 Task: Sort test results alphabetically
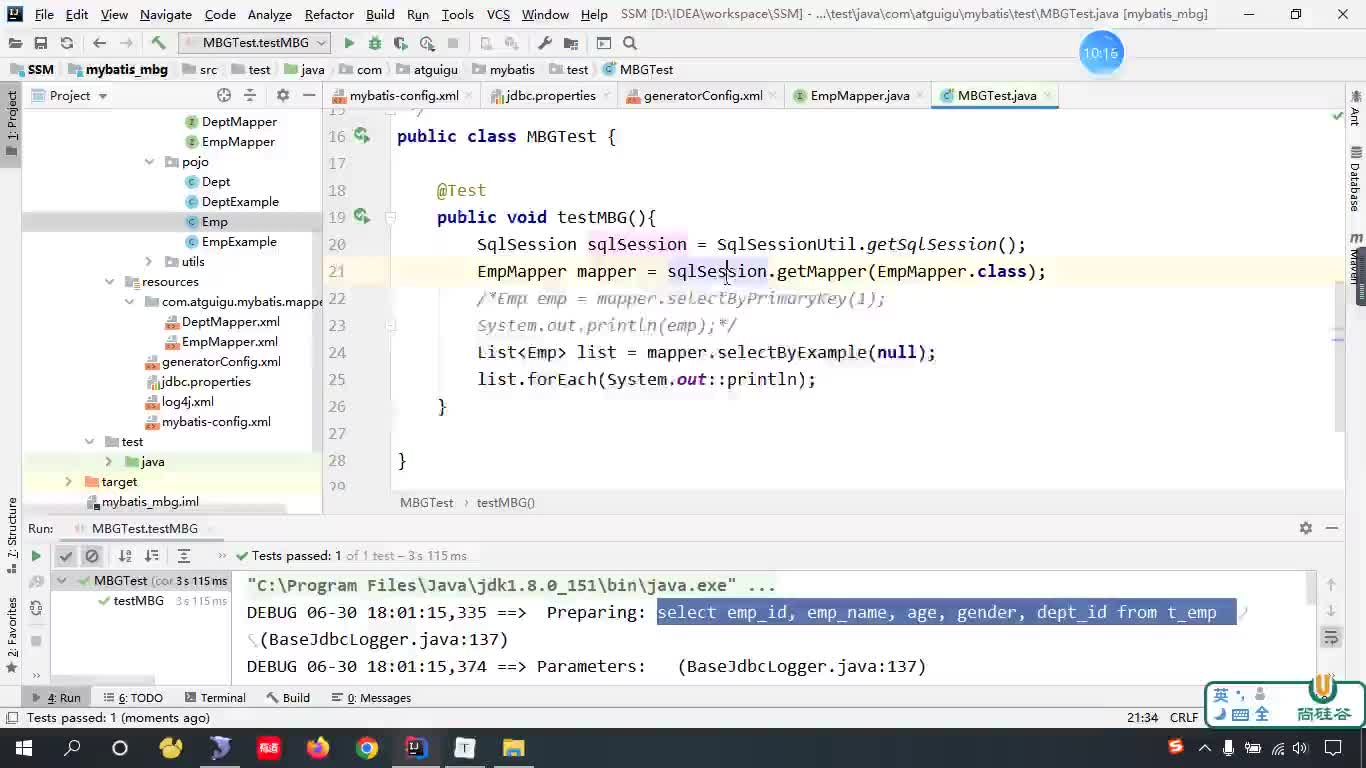click(125, 556)
